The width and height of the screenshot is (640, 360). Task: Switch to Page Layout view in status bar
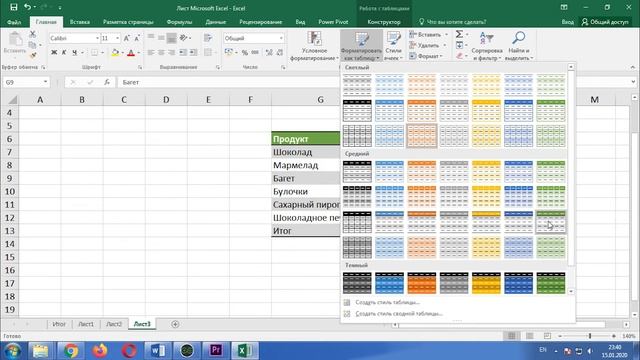tap(529, 336)
